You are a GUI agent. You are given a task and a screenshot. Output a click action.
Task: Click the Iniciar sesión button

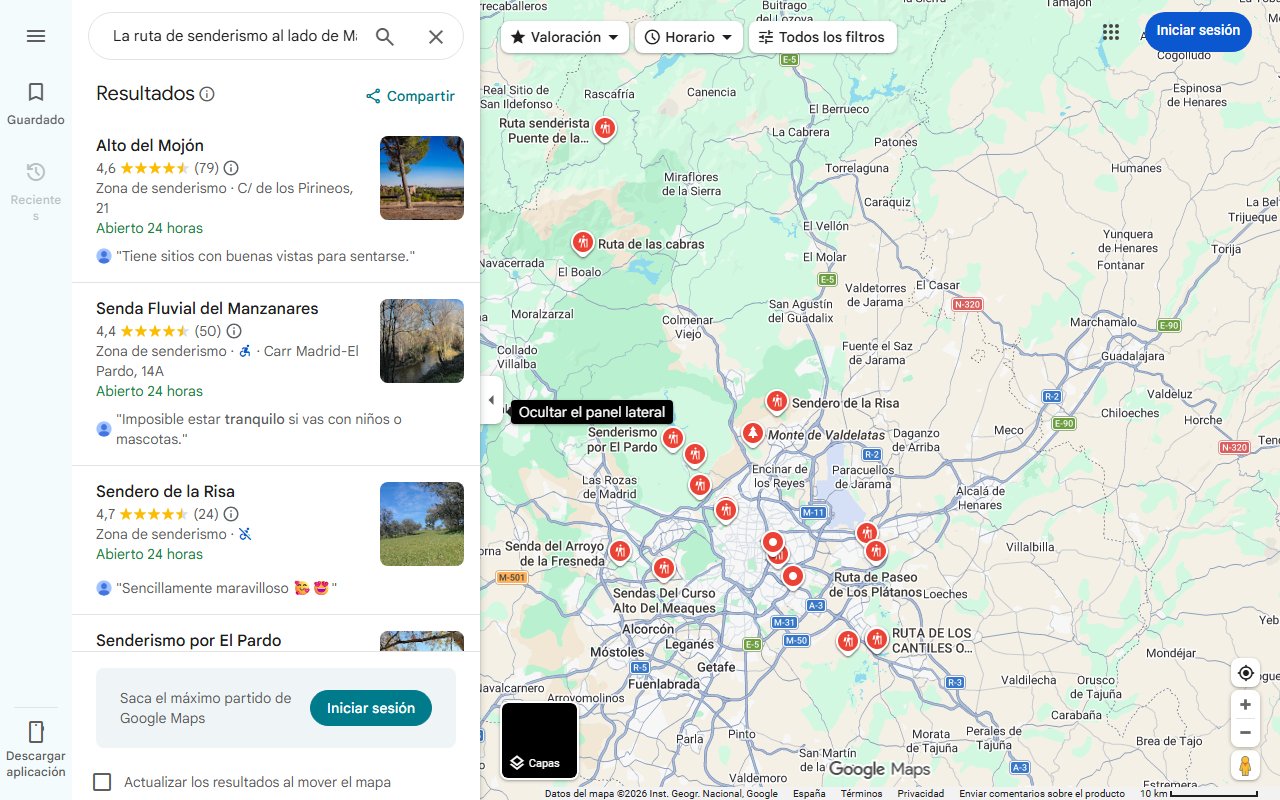pos(1198,31)
